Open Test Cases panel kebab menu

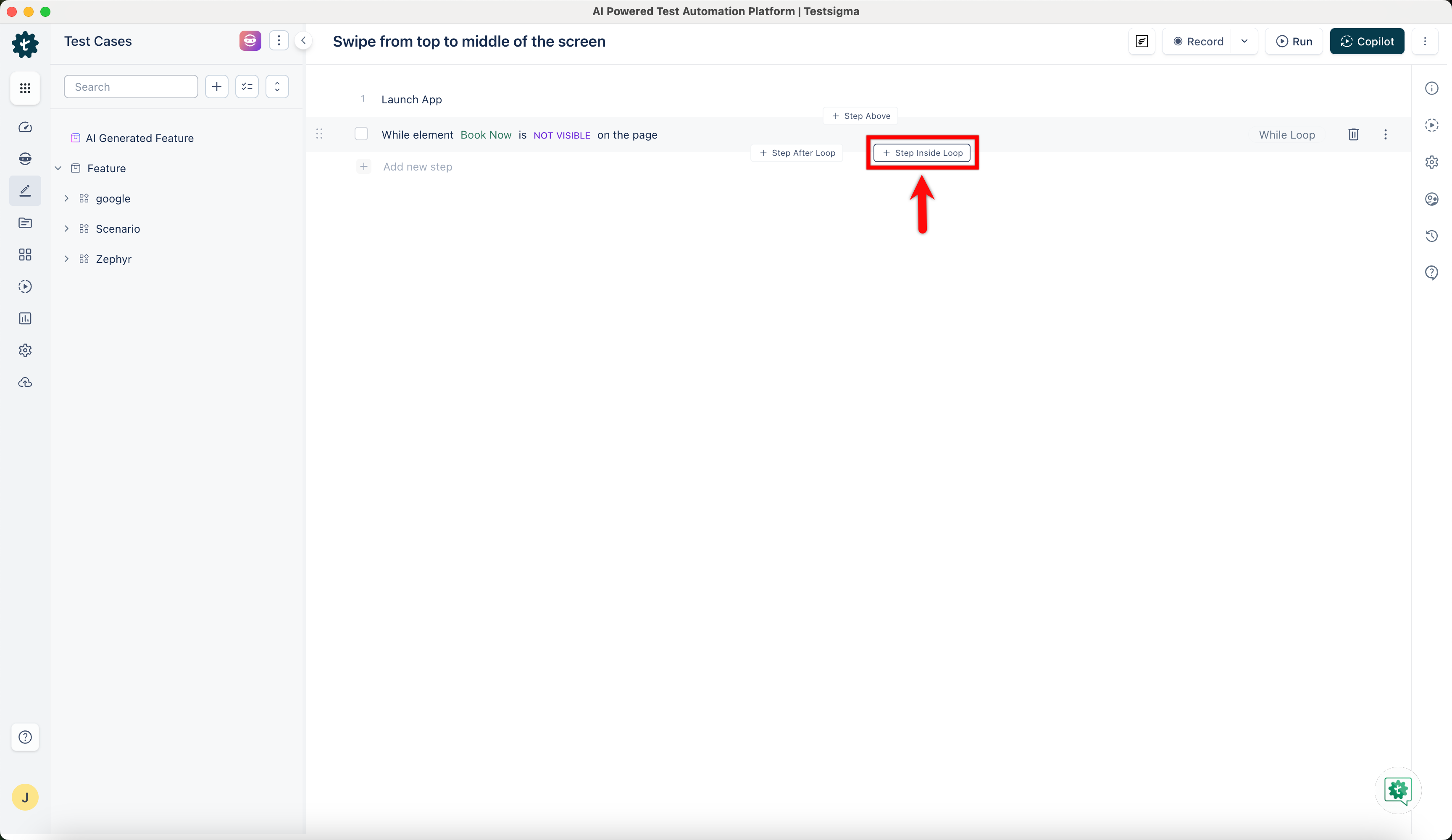[x=279, y=41]
